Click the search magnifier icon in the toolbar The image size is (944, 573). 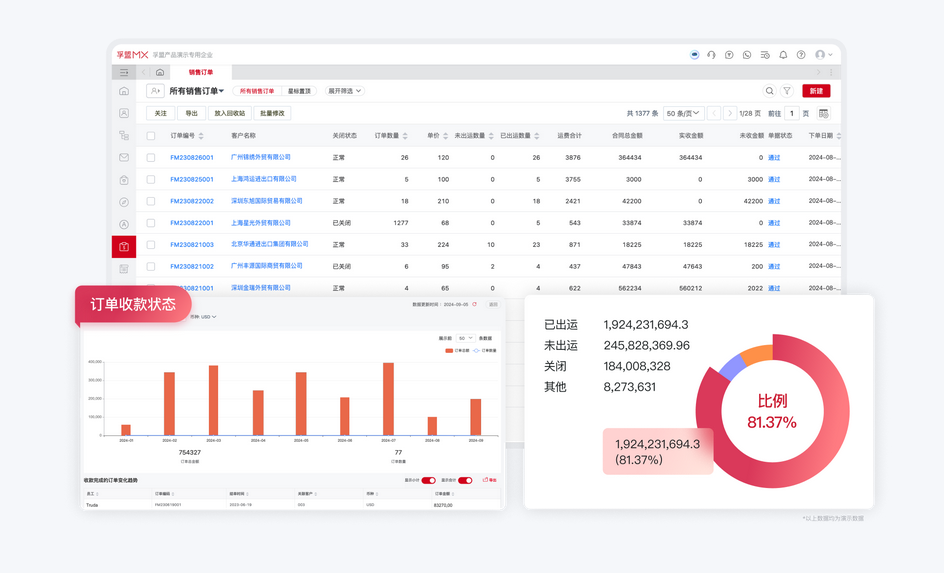(x=769, y=91)
